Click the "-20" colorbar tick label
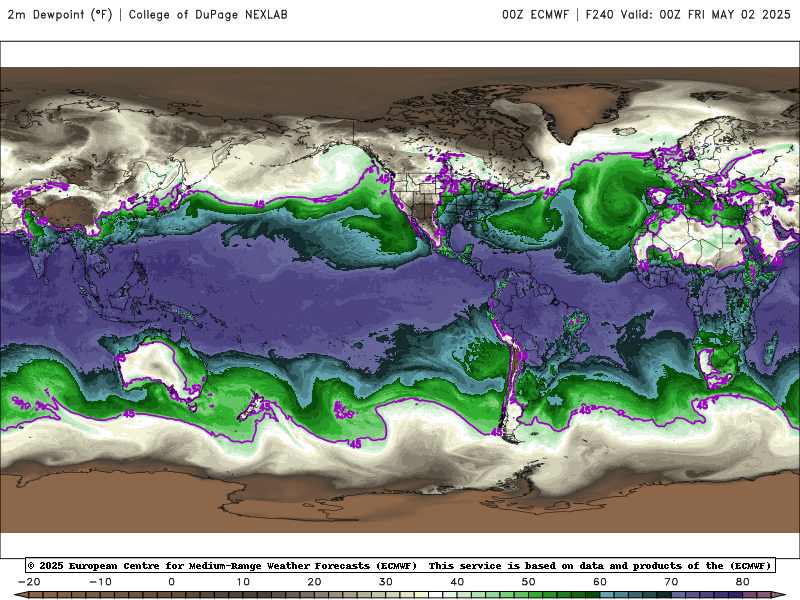The width and height of the screenshot is (800, 600). [x=29, y=582]
